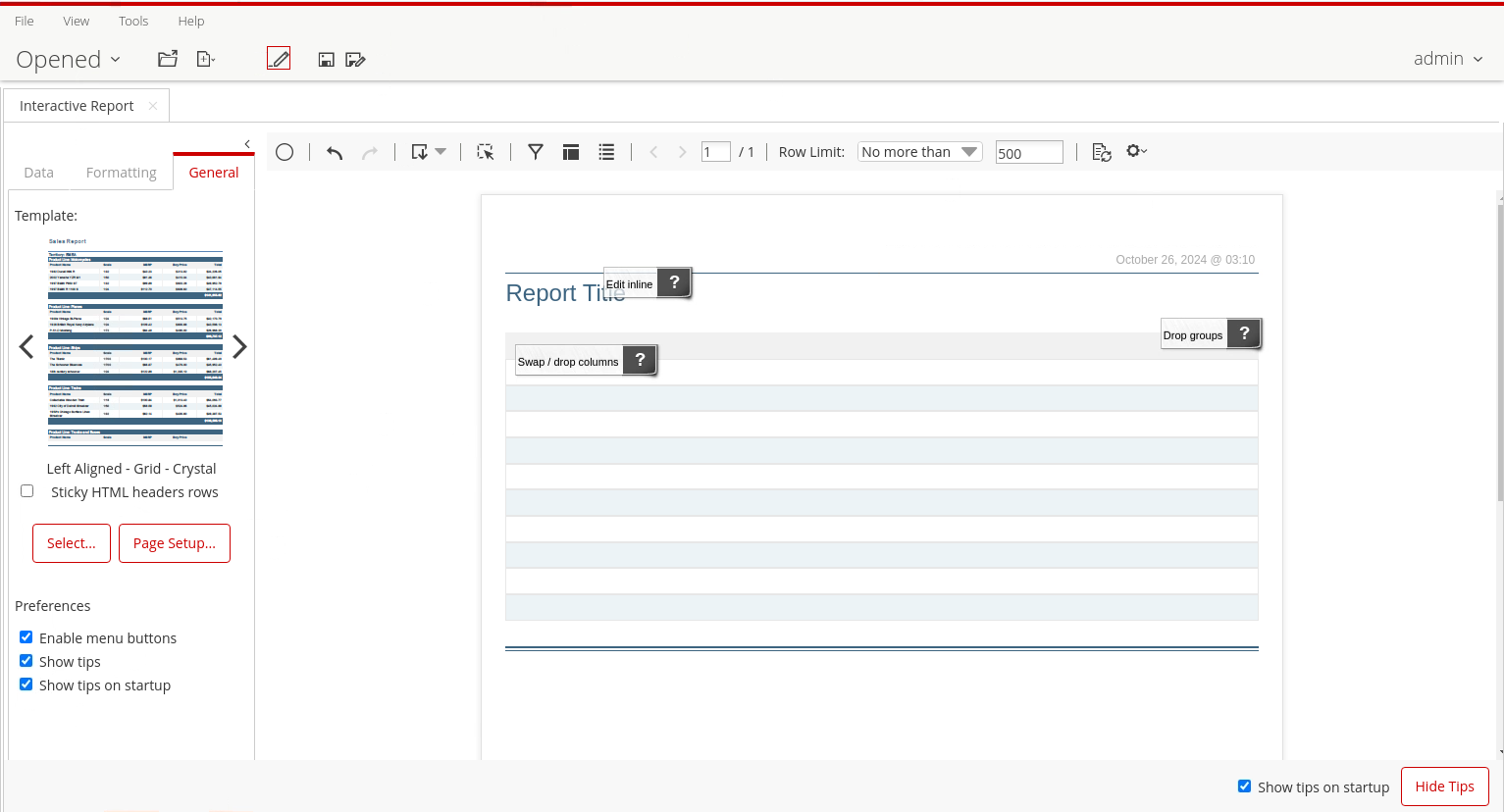The width and height of the screenshot is (1504, 812).
Task: Click the Select all objects icon
Action: click(486, 152)
